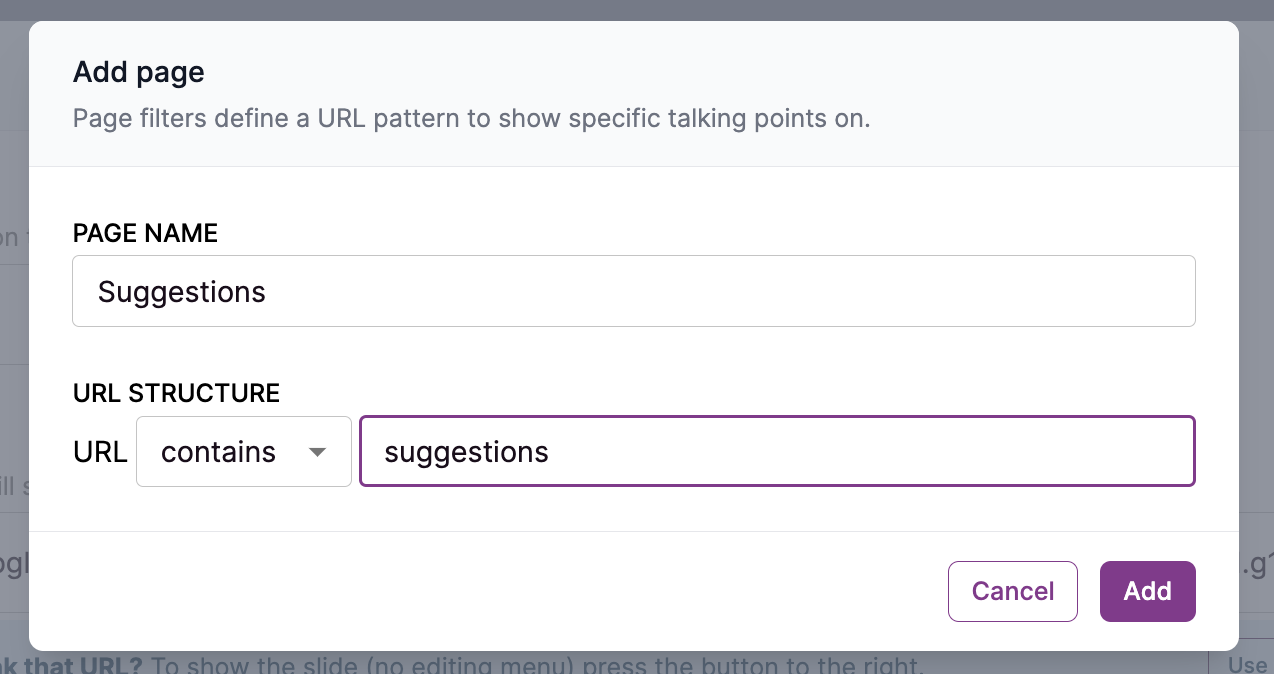1274x674 pixels.
Task: Click the dimmed backdrop above the dialog
Action: (636, 9)
